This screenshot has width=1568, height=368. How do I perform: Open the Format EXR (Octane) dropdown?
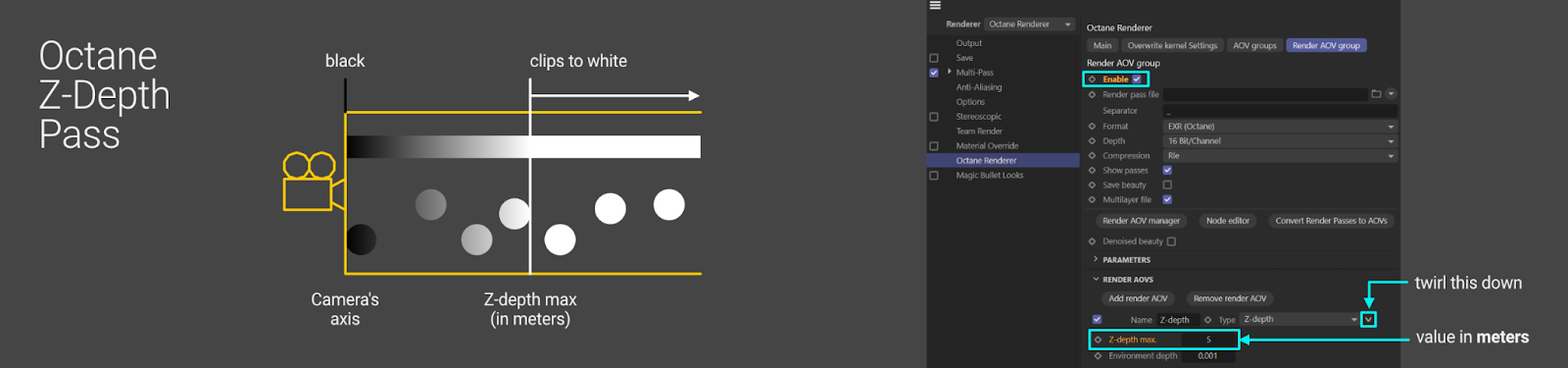[1280, 127]
